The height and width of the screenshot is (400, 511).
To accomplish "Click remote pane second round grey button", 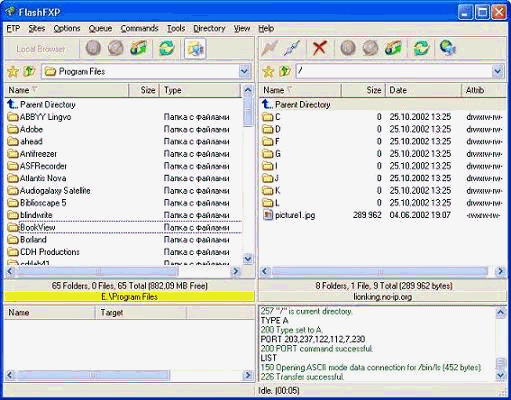I will coord(370,48).
